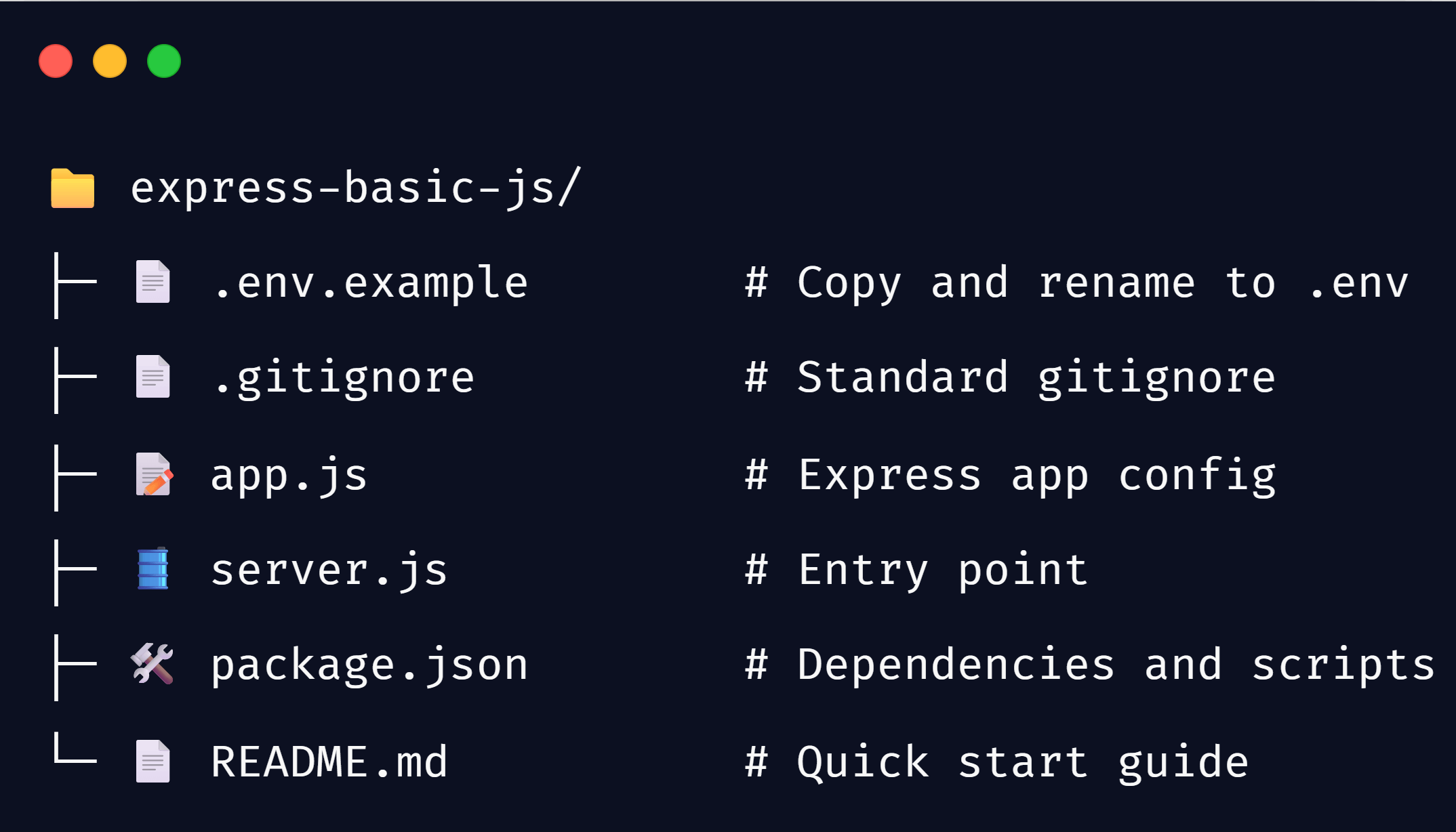1456x832 pixels.
Task: Click the .gitignore document icon
Action: [153, 377]
